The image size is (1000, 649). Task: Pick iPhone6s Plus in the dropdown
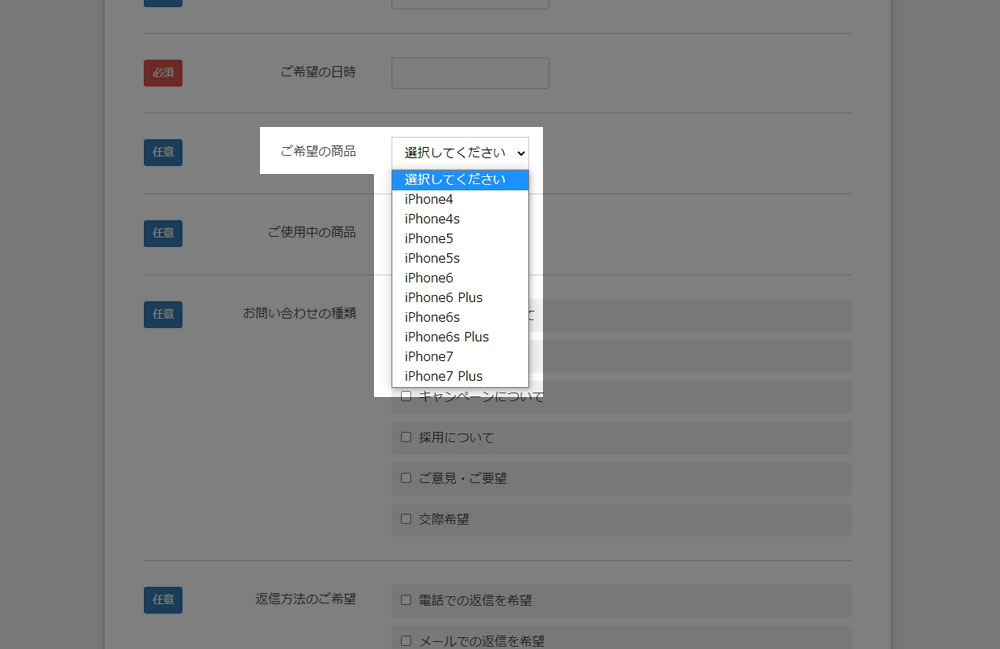coord(460,337)
